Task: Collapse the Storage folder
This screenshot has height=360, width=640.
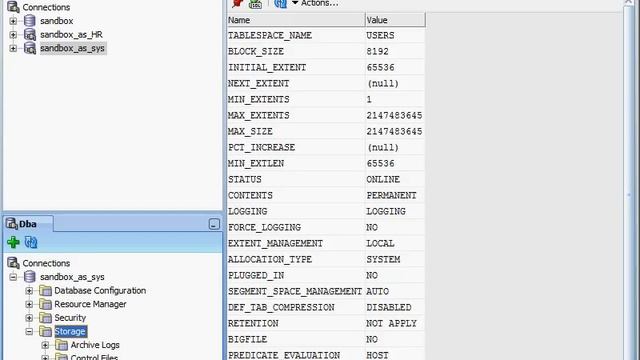Action: click(x=29, y=332)
